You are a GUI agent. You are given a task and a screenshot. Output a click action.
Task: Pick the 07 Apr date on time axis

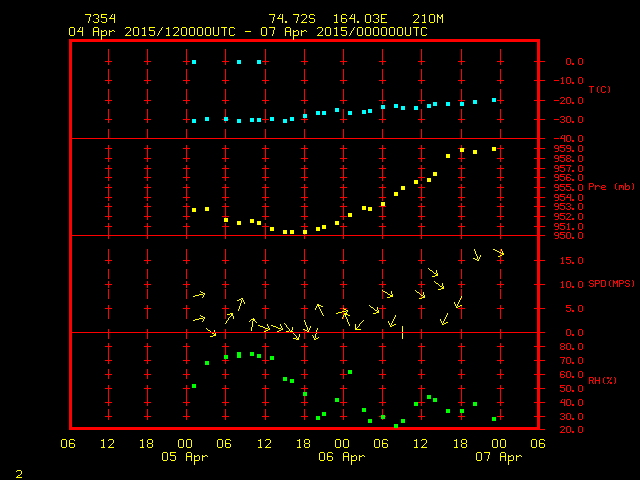pos(498,457)
